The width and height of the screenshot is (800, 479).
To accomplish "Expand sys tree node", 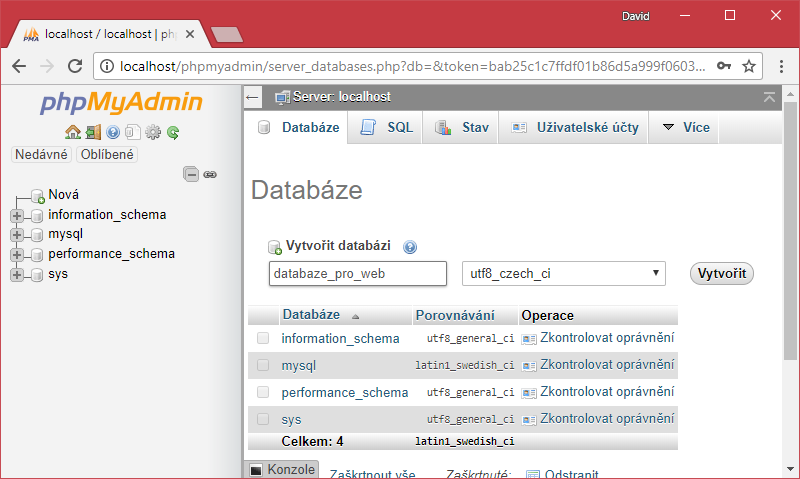I will click(17, 275).
